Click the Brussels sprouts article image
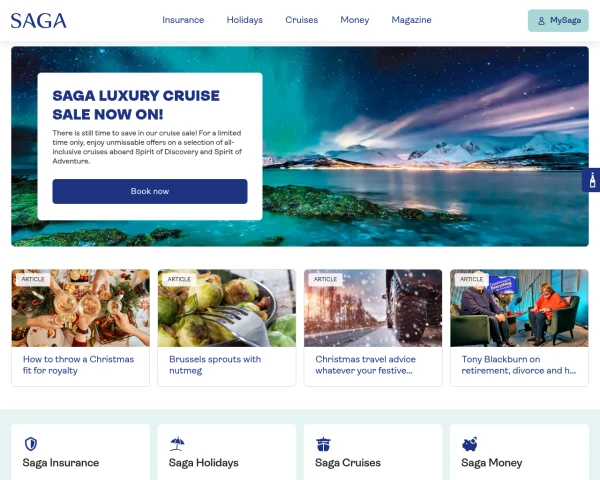The image size is (600, 480). [227, 308]
